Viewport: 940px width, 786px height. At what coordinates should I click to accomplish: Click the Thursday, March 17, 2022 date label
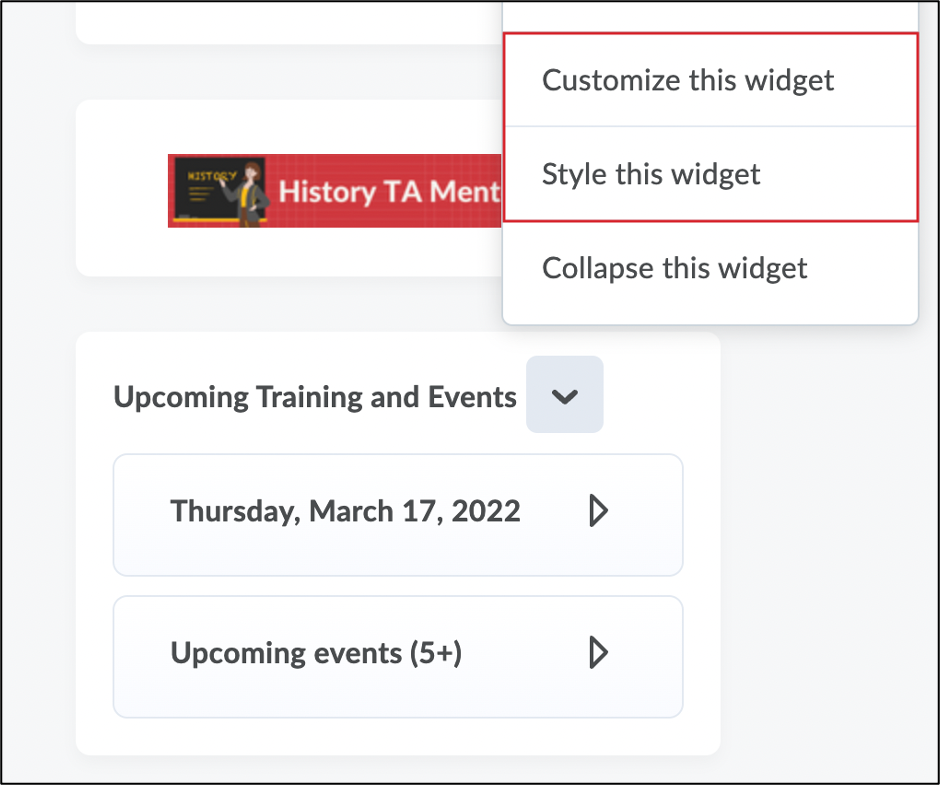pyautogui.click(x=346, y=512)
